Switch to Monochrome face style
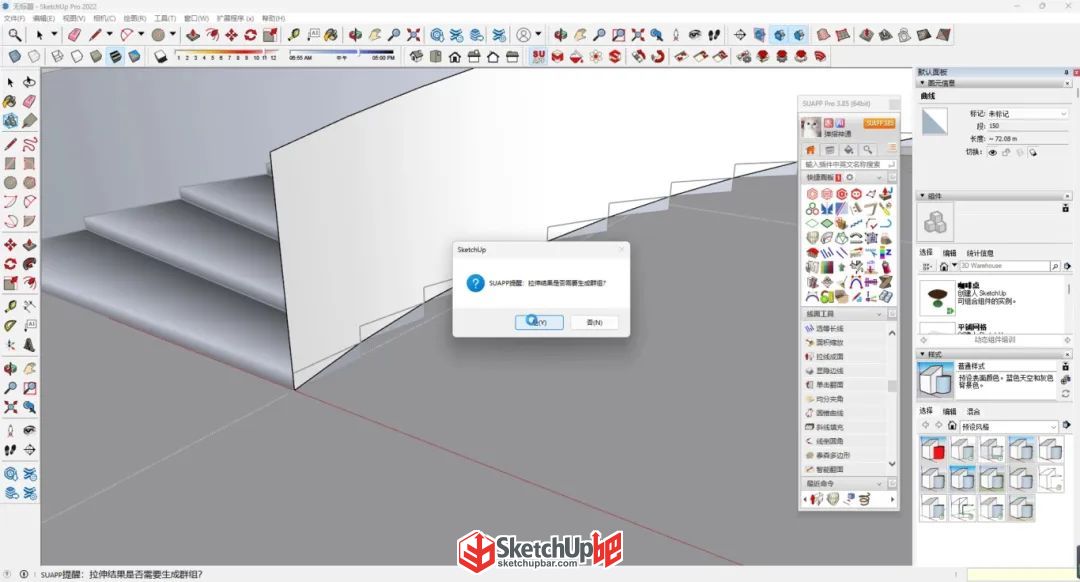This screenshot has height=582, width=1080. (135, 56)
